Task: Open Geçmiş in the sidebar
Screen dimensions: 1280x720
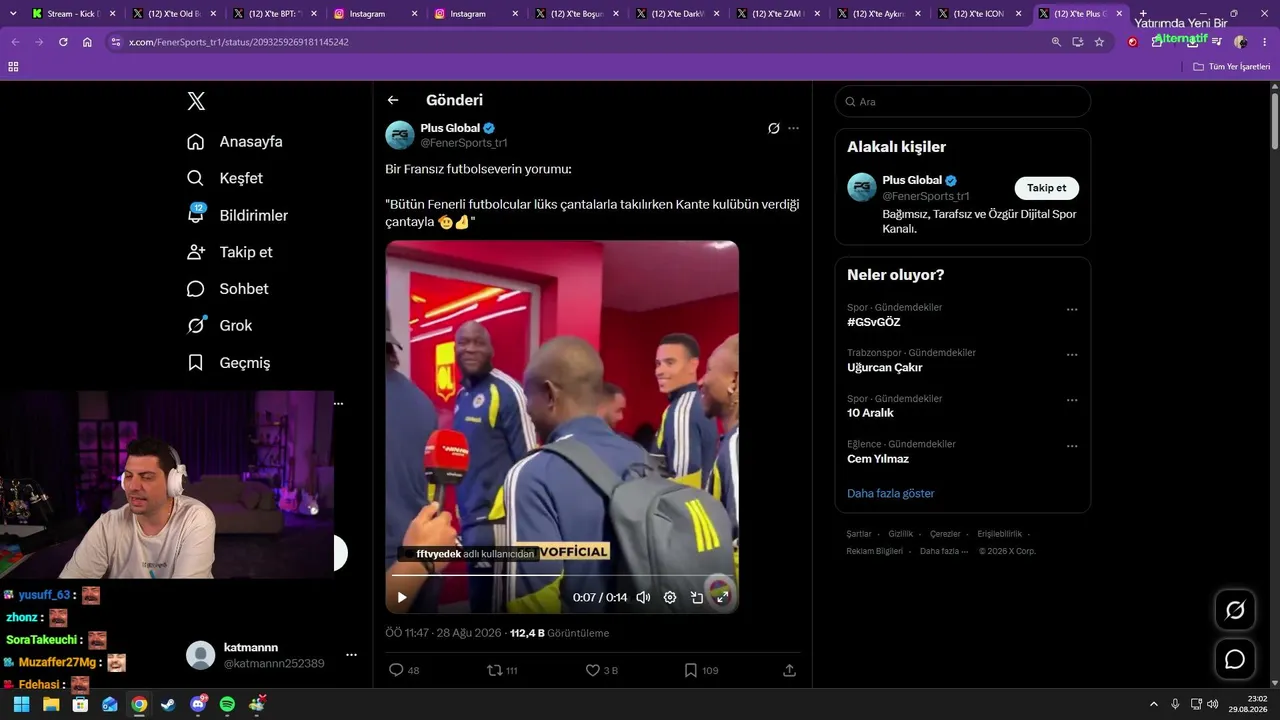Action: [x=228, y=363]
